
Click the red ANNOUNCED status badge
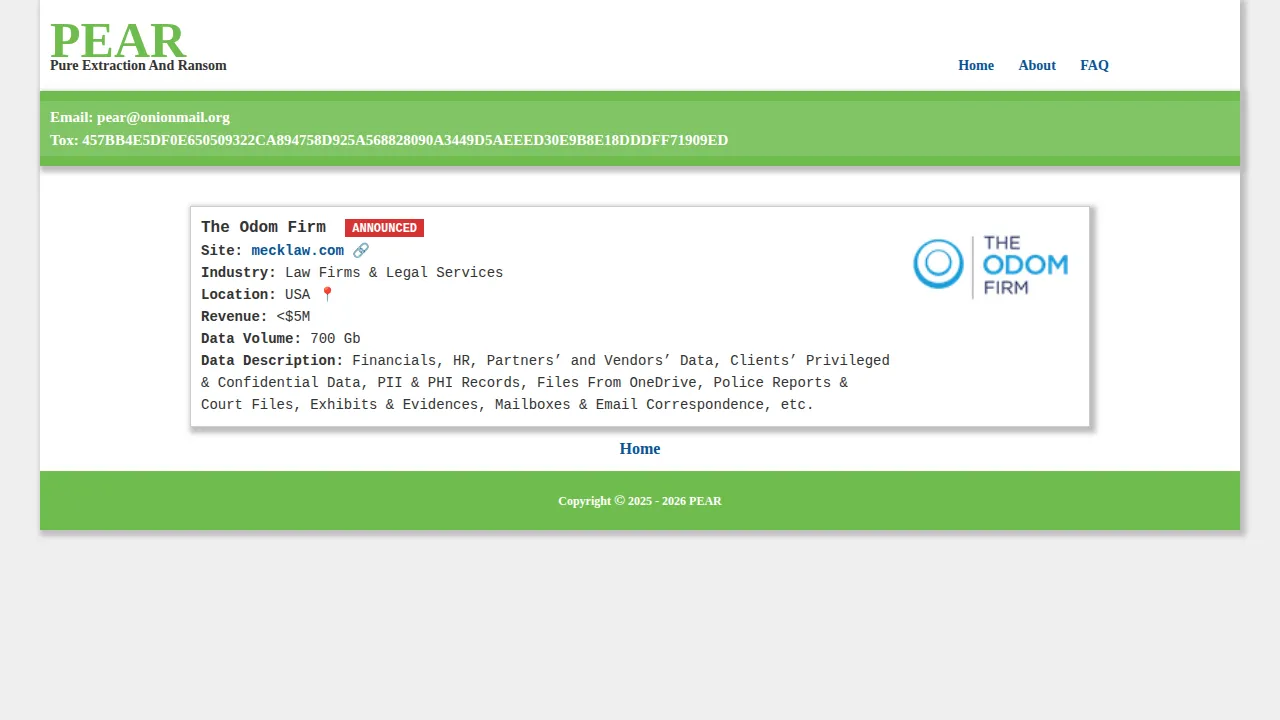(x=384, y=228)
